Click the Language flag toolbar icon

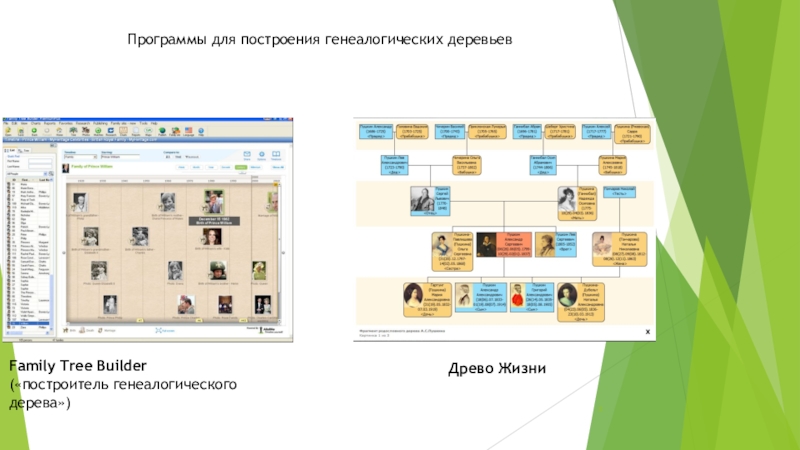(188, 132)
